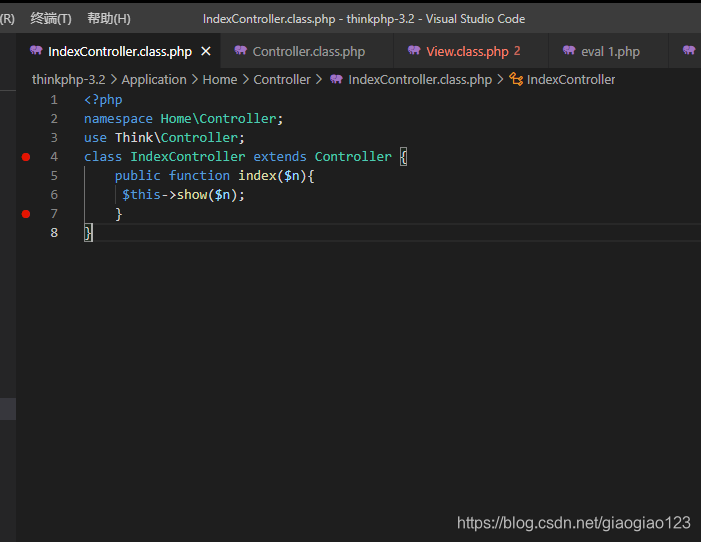Click 'function' keyword on line 5

click(199, 176)
